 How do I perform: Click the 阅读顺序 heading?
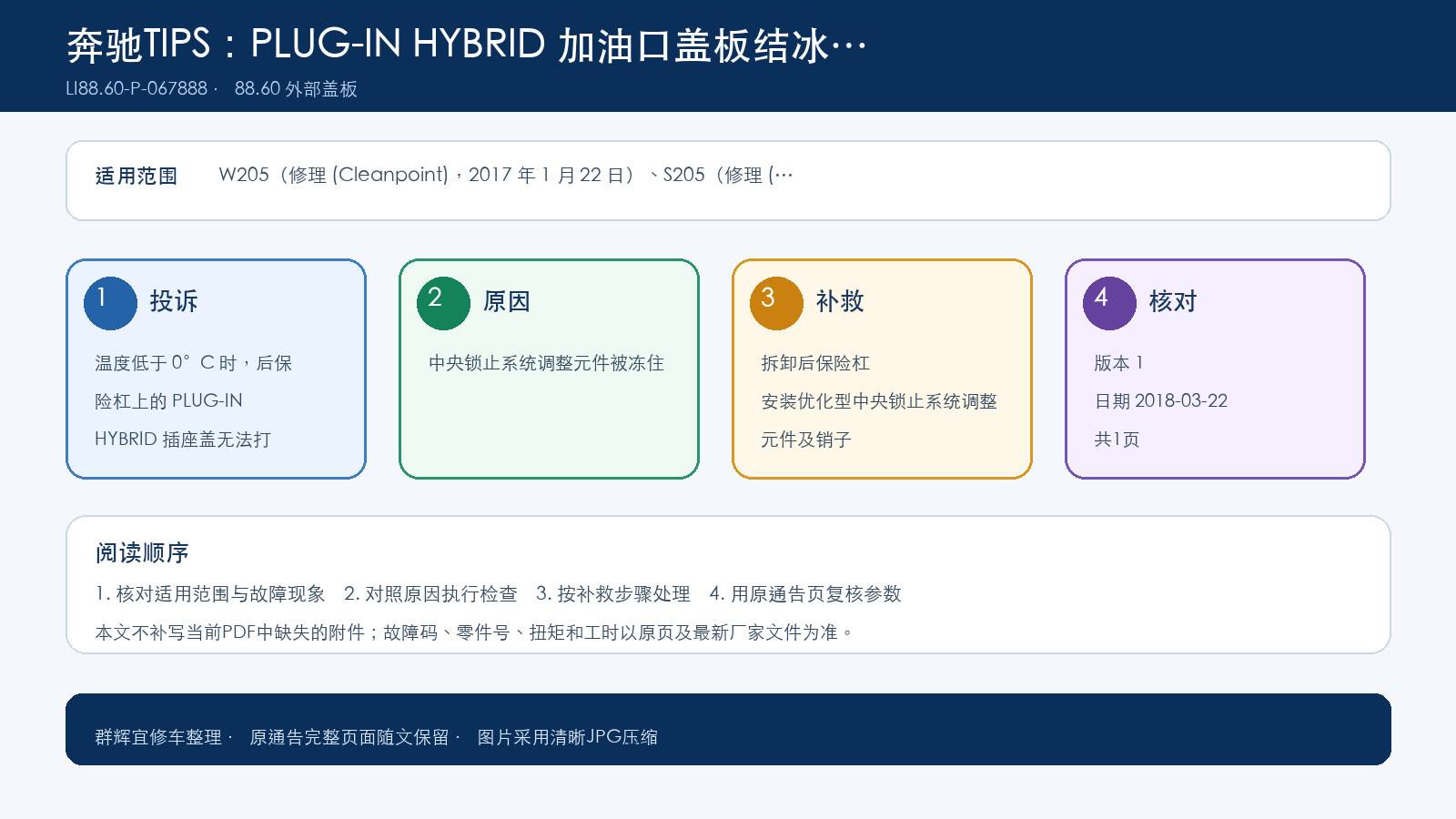click(x=142, y=552)
